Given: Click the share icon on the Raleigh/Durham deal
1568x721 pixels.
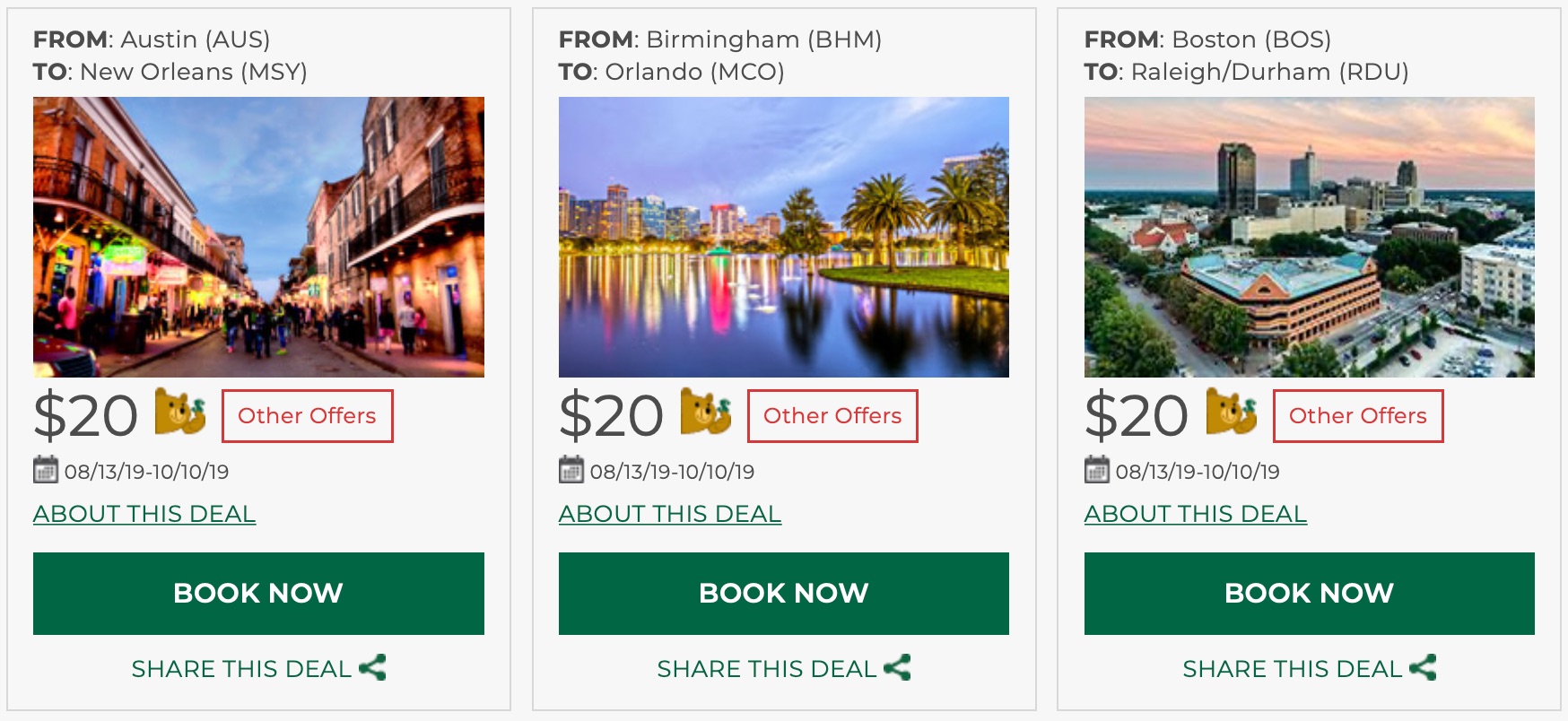Looking at the screenshot, I should [x=1423, y=668].
